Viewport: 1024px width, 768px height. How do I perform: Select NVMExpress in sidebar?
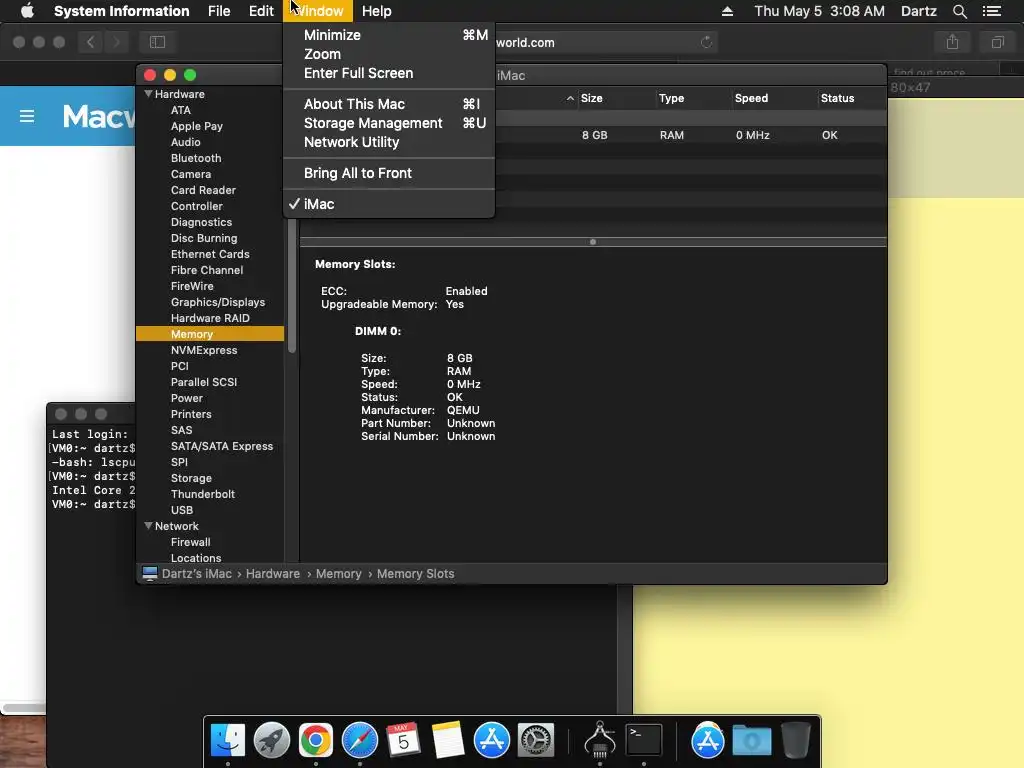click(204, 350)
